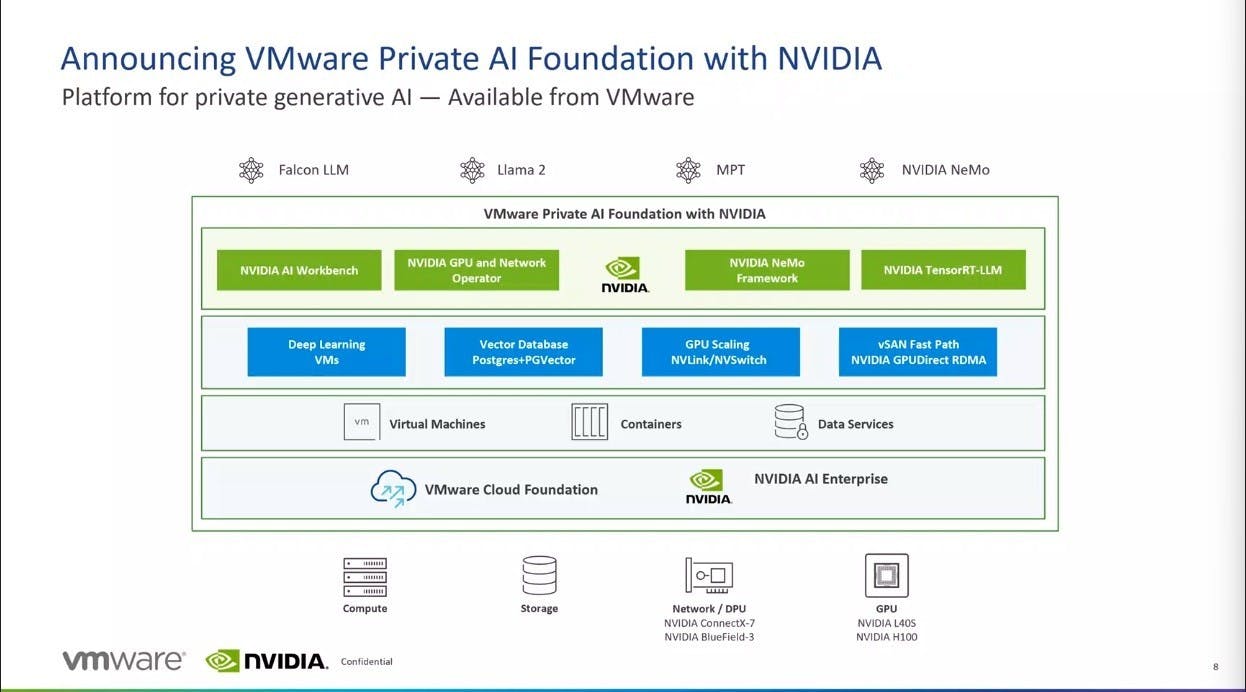Click the GPU chip icon
Image resolution: width=1246 pixels, height=692 pixels.
pyautogui.click(x=886, y=575)
